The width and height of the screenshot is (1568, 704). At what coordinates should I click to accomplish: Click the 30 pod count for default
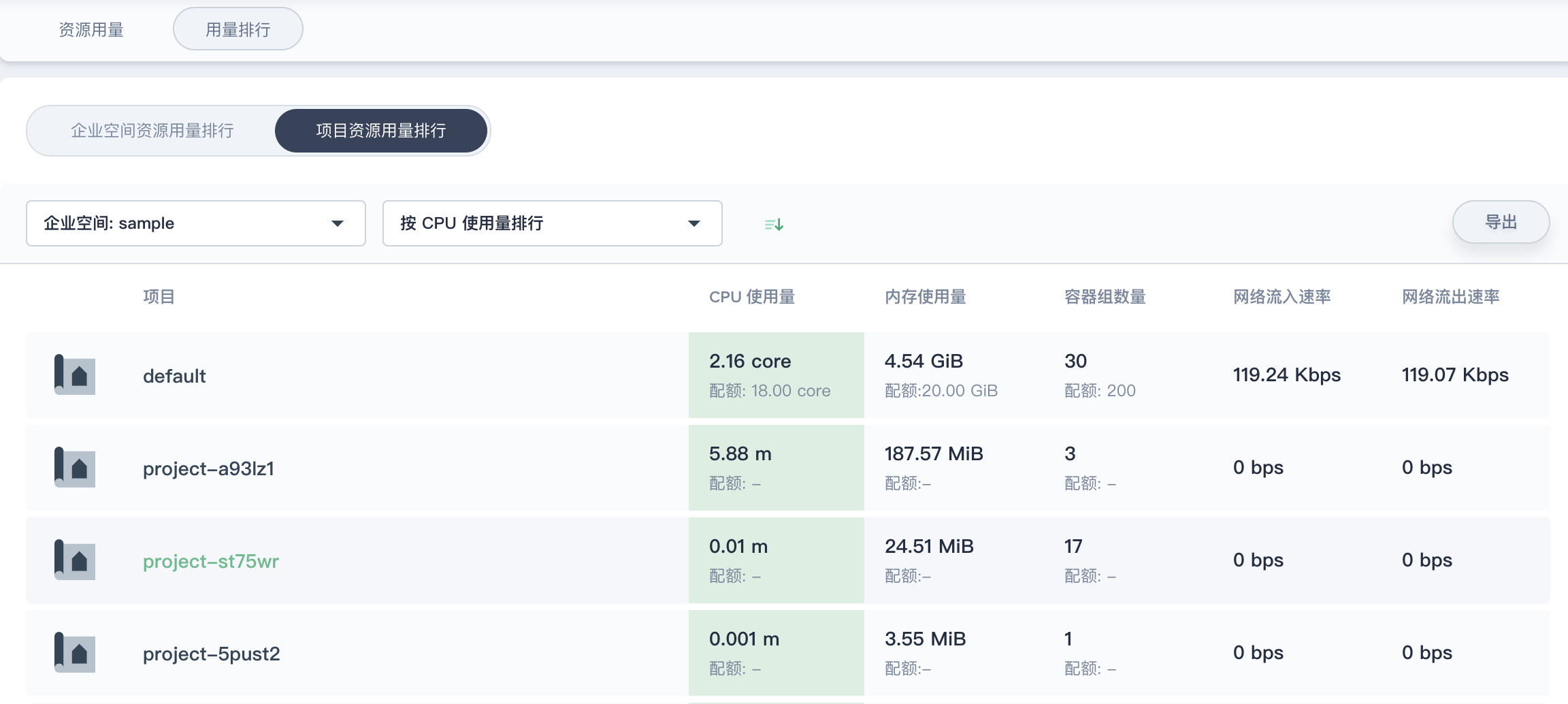(1075, 361)
